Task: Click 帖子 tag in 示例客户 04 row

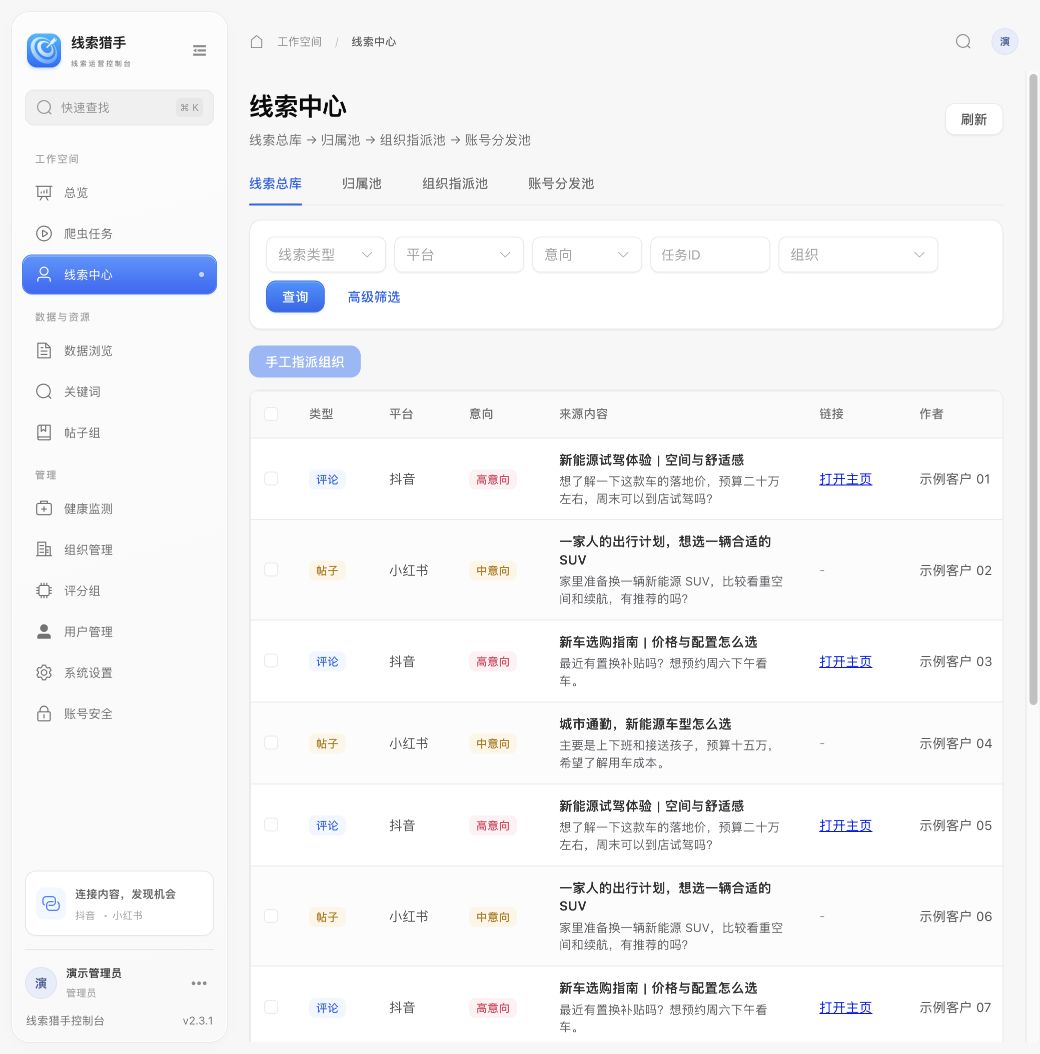Action: click(327, 743)
